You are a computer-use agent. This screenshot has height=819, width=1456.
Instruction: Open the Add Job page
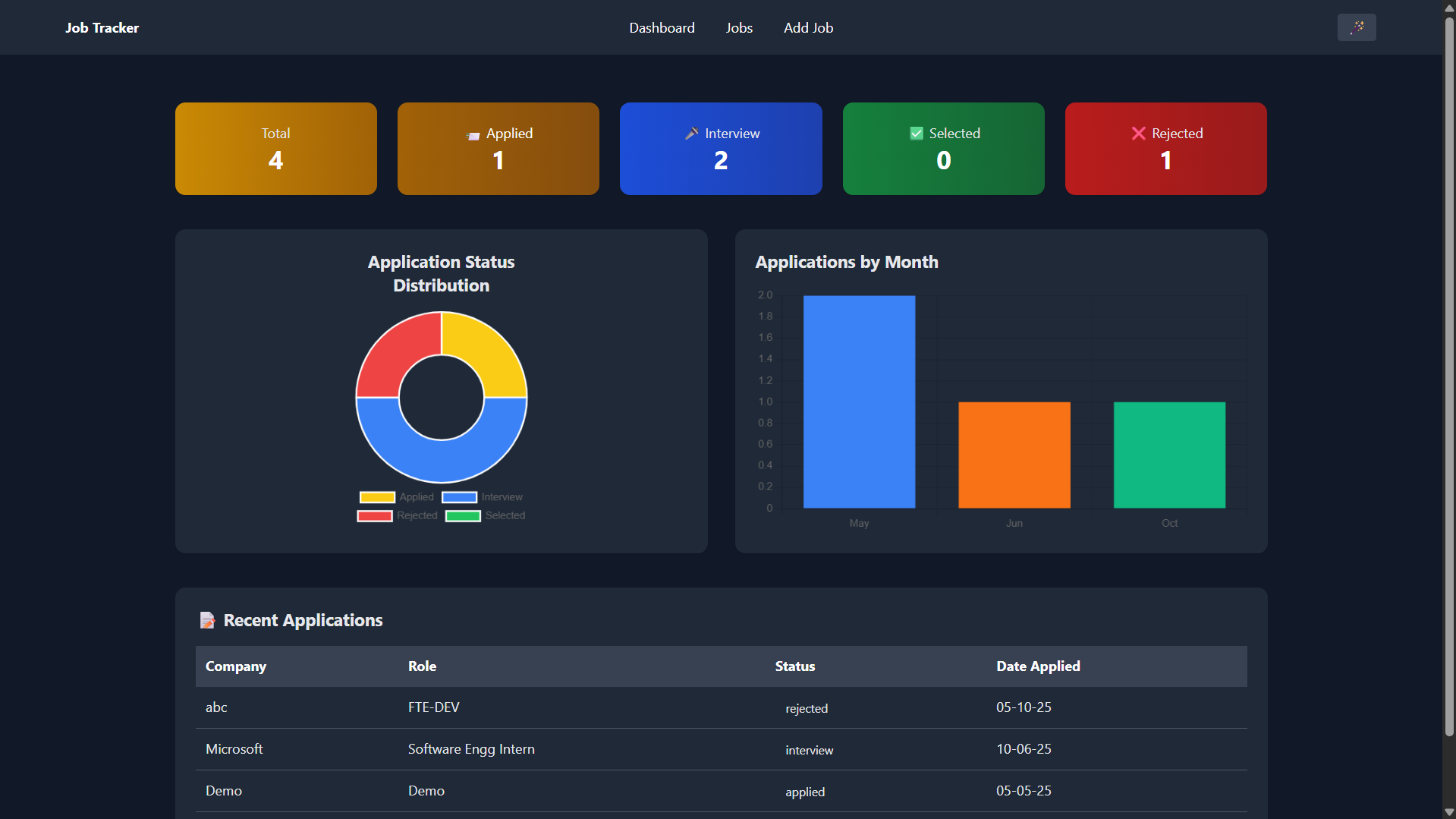808,28
